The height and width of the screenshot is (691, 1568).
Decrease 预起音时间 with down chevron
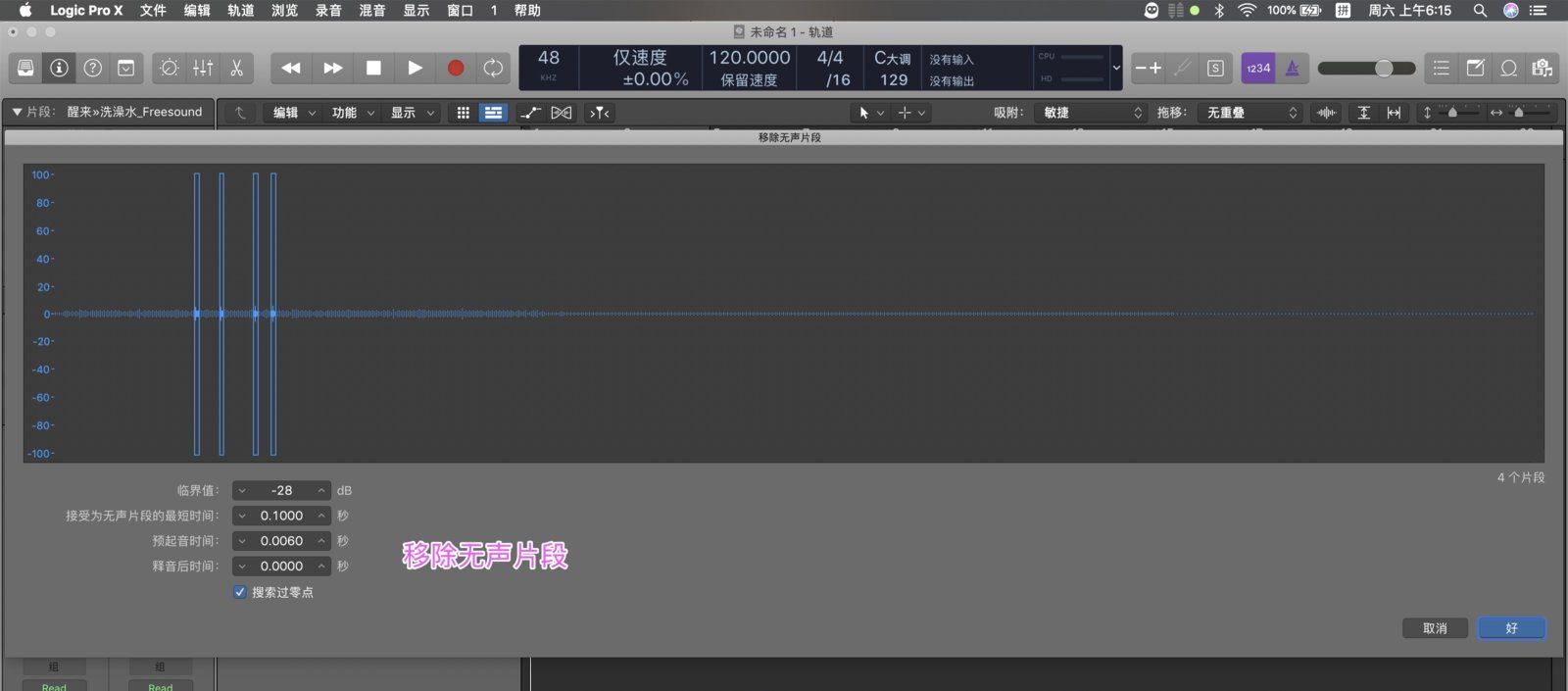(x=242, y=541)
